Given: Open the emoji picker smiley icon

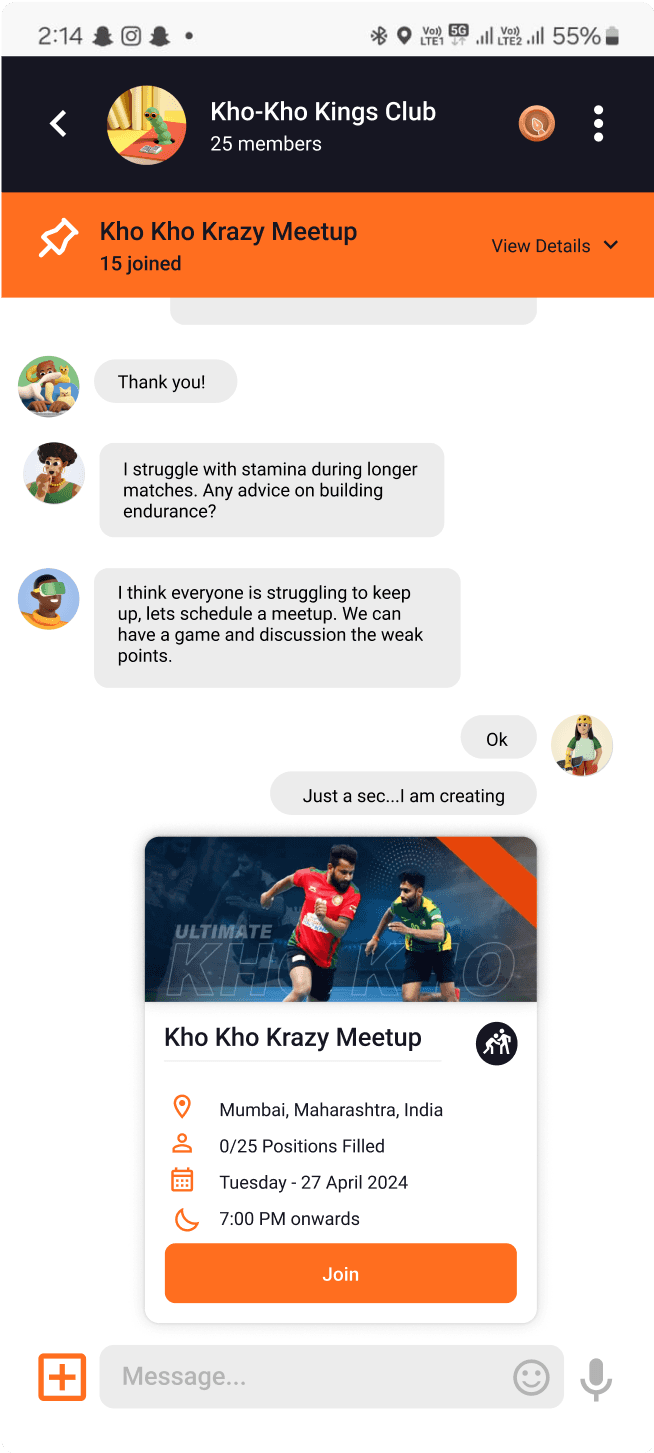Looking at the screenshot, I should (x=531, y=1377).
